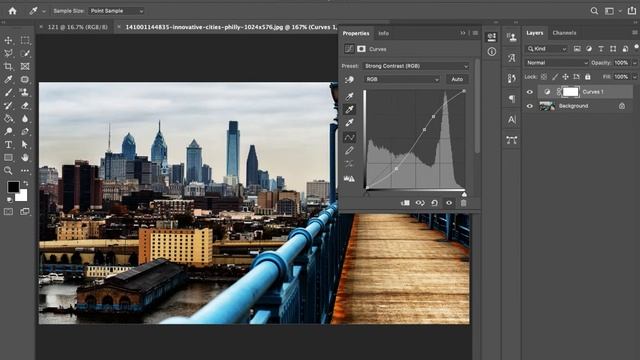Open the Preset Strong Contrast dropdown

tap(416, 66)
